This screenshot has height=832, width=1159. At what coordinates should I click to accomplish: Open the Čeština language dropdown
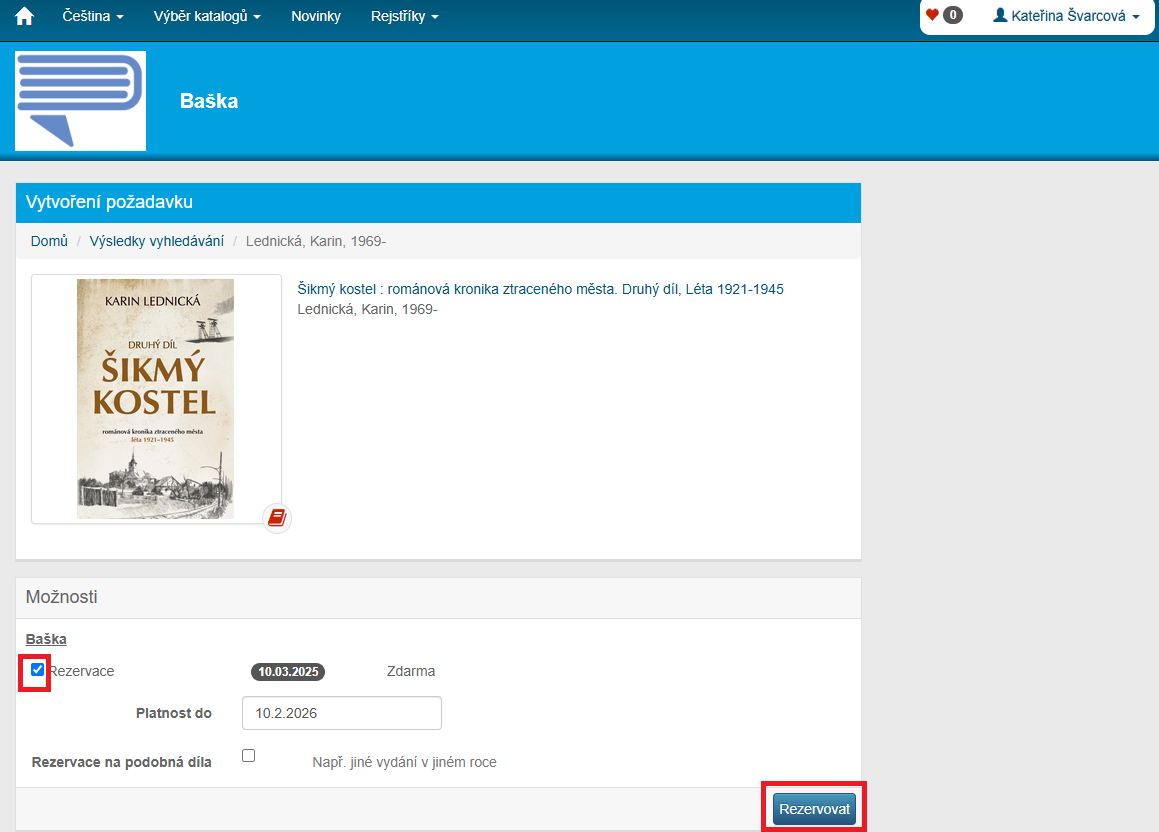(x=92, y=16)
